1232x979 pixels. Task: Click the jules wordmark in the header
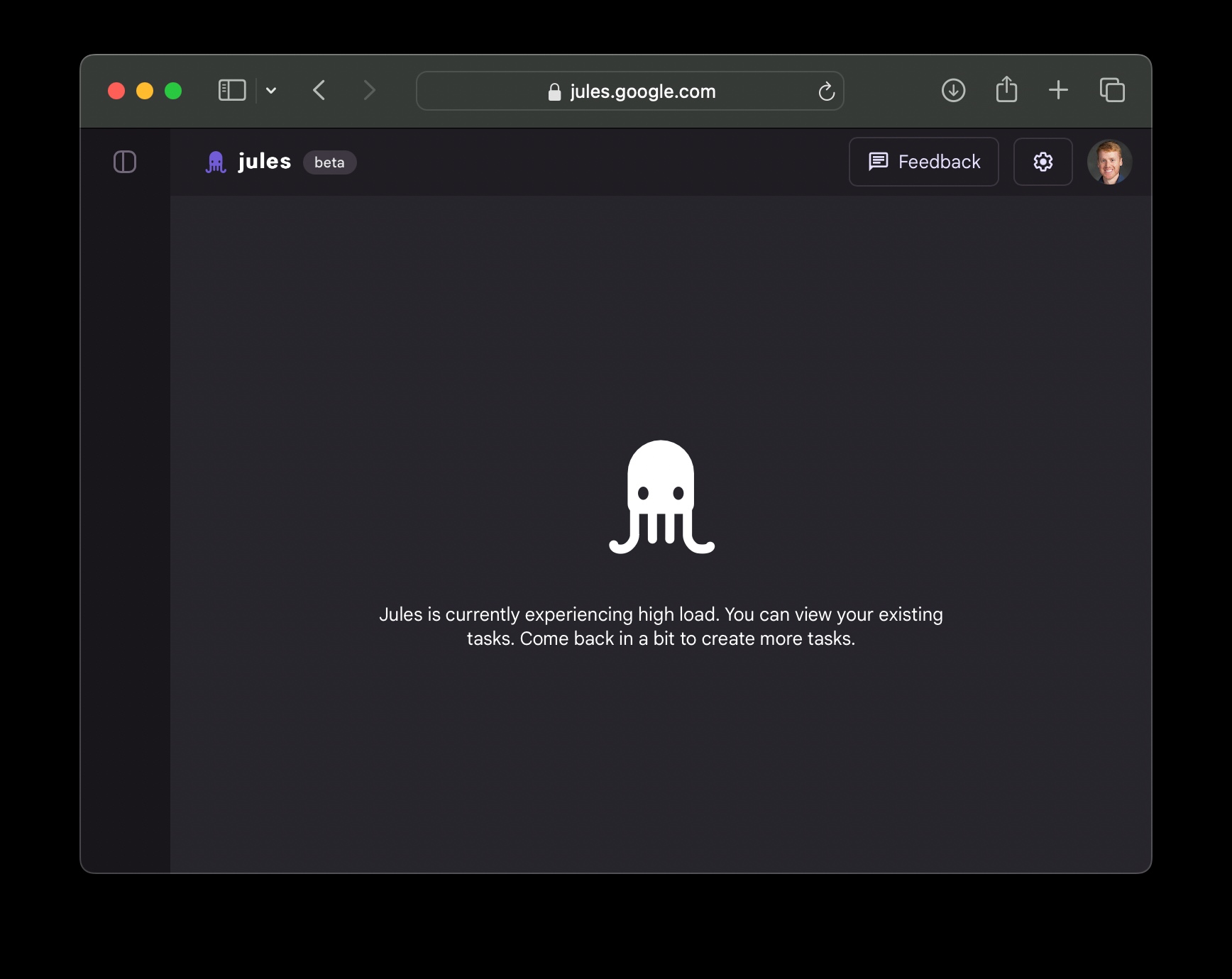coord(265,162)
